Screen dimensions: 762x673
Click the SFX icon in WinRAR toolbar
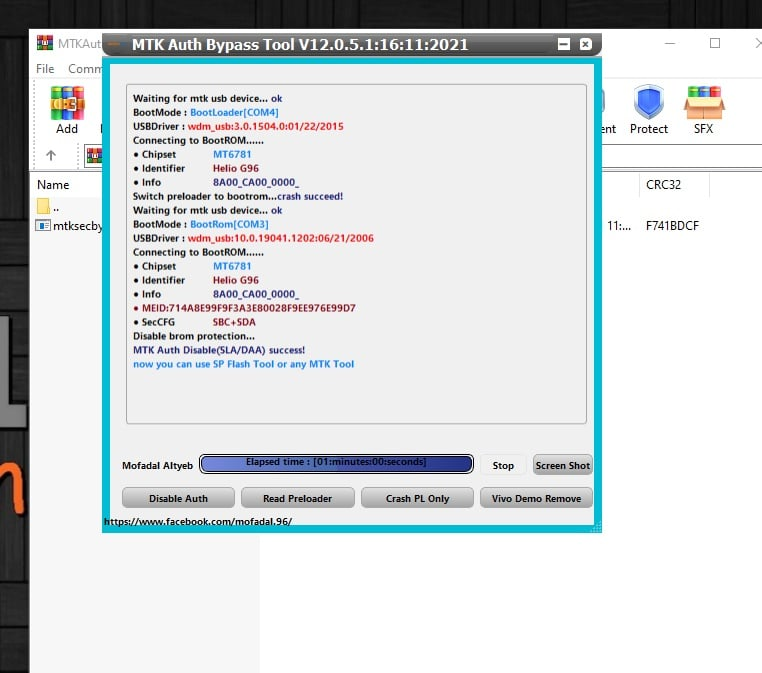point(704,103)
